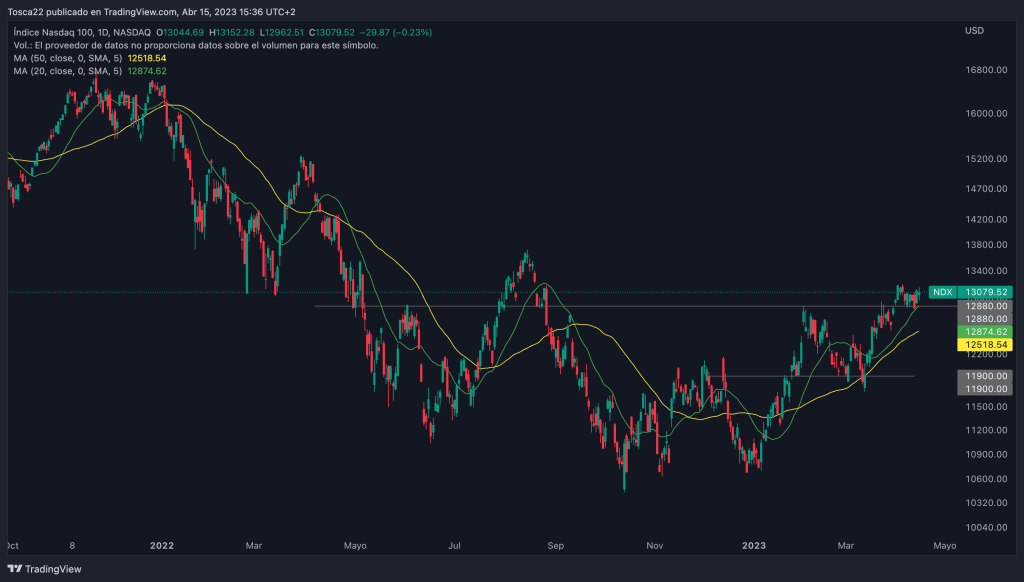This screenshot has width=1024, height=582.
Task: Click the 2022 label on the time axis
Action: point(162,546)
